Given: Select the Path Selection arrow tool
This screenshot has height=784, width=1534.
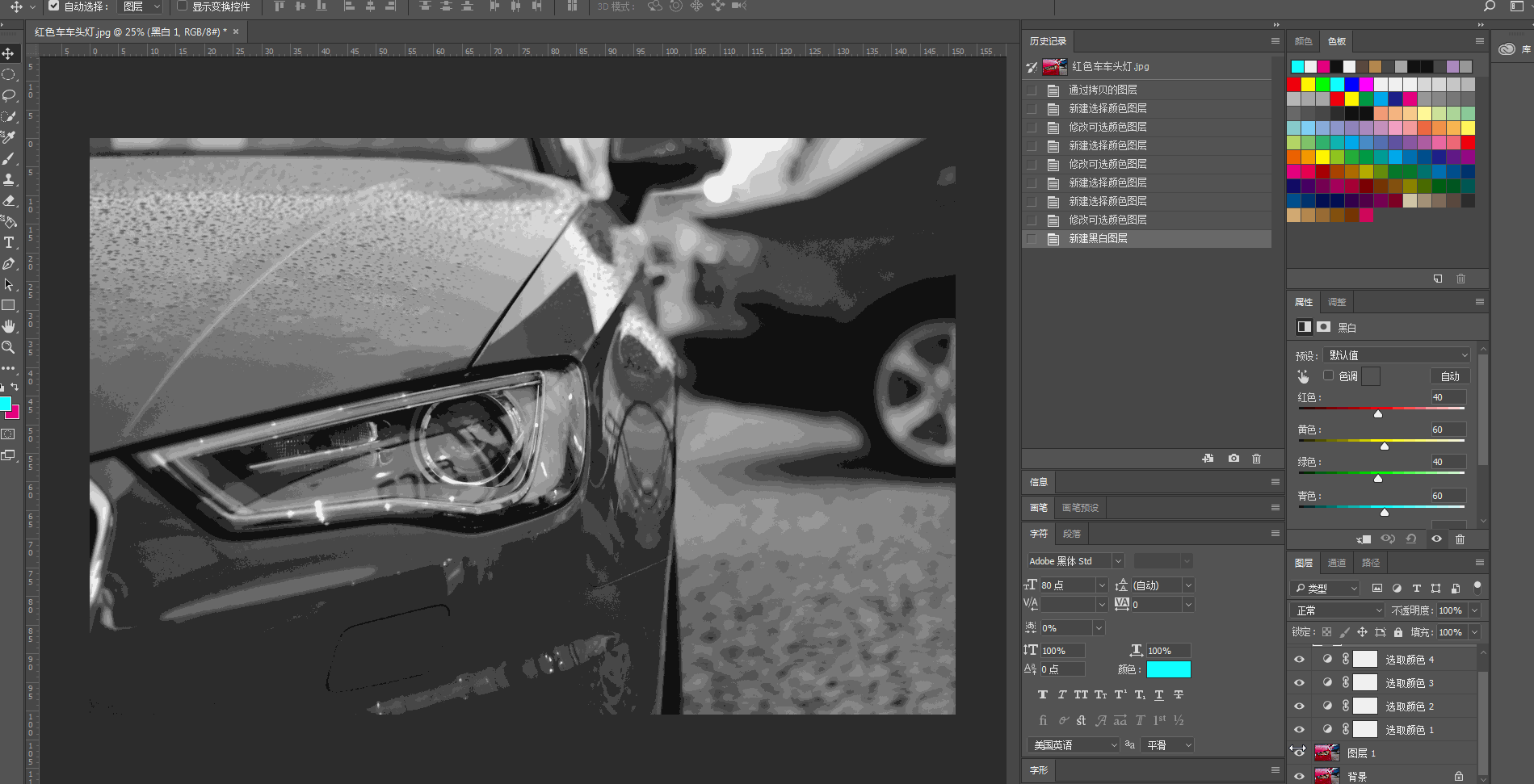Looking at the screenshot, I should [x=9, y=284].
